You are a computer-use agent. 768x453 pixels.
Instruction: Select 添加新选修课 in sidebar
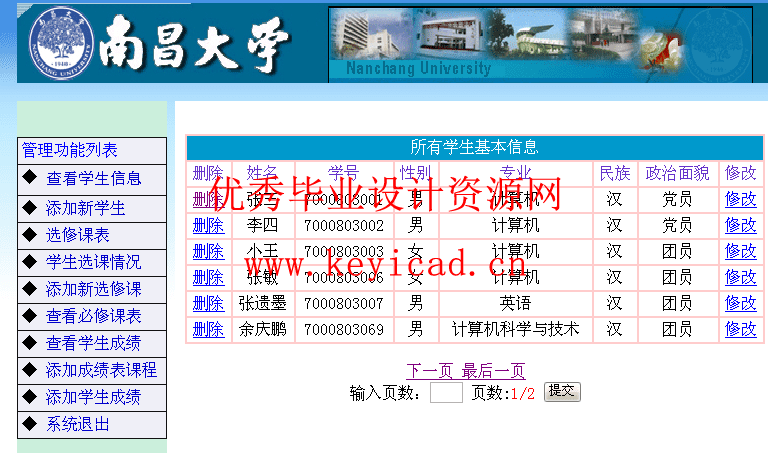click(x=93, y=289)
